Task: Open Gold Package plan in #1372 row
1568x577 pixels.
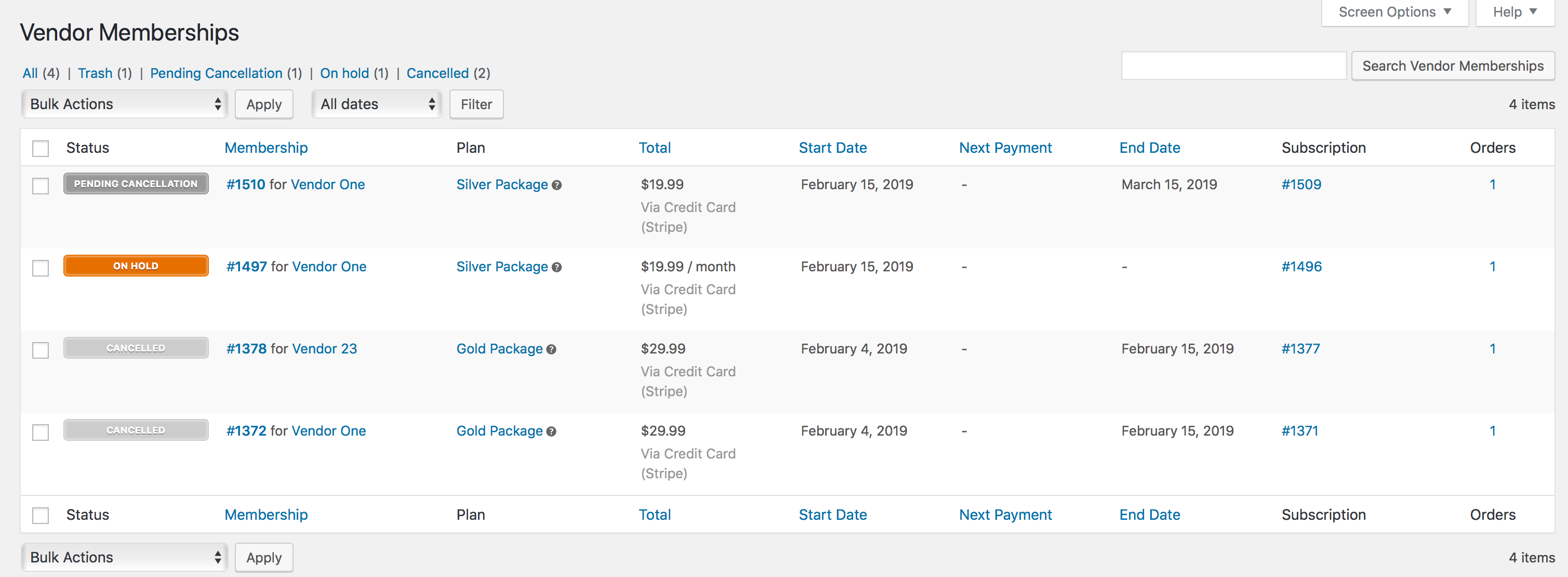Action: click(500, 431)
